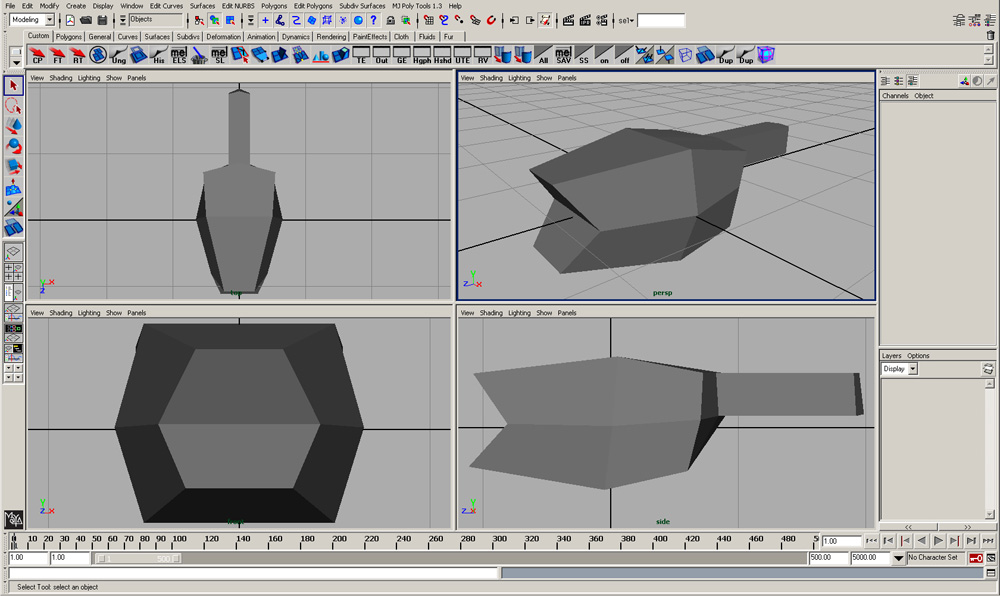Screen dimensions: 1000x596
Task: Choose the Move tool in toolbox
Action: click(13, 126)
